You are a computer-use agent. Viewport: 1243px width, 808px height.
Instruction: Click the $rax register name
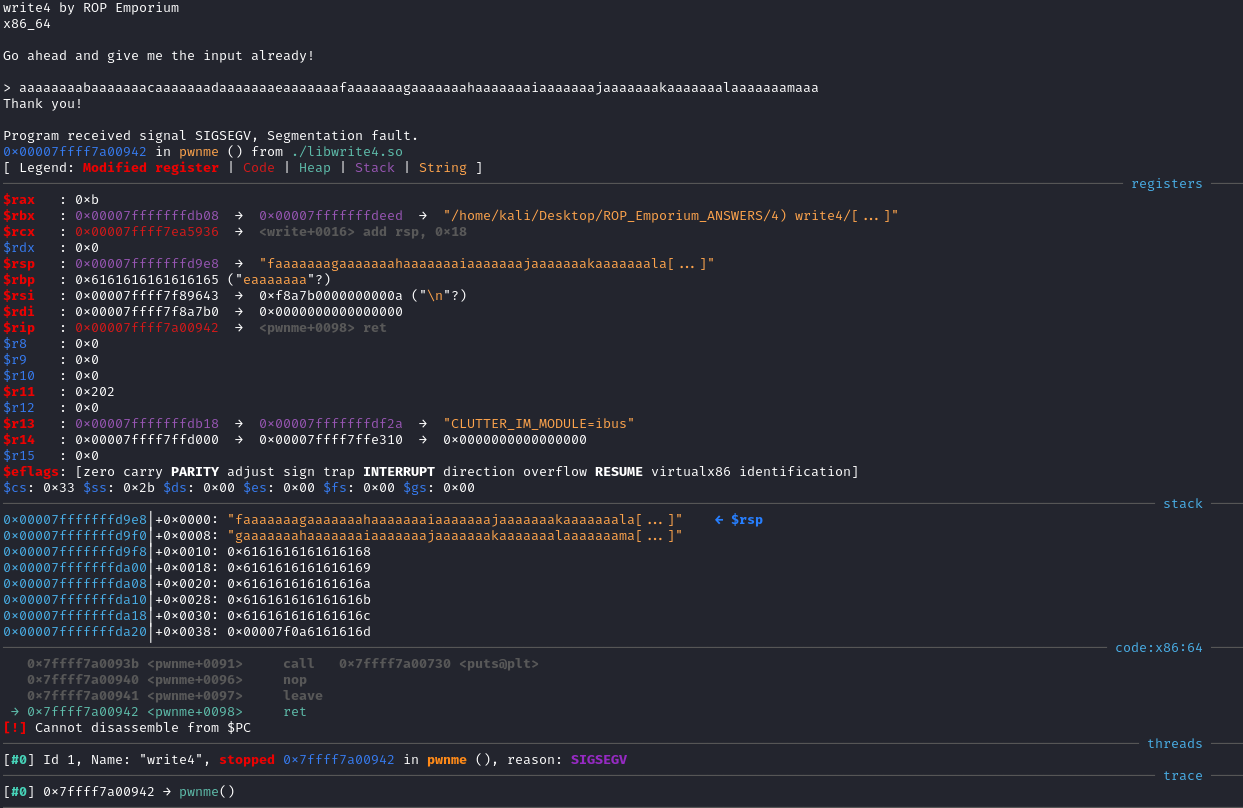[19, 200]
